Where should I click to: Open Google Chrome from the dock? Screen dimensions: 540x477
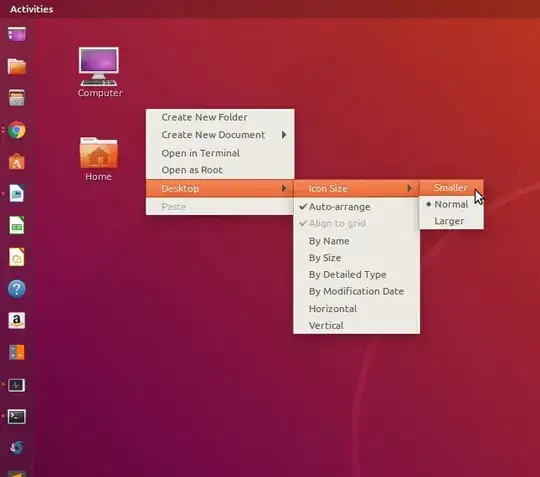click(x=17, y=130)
